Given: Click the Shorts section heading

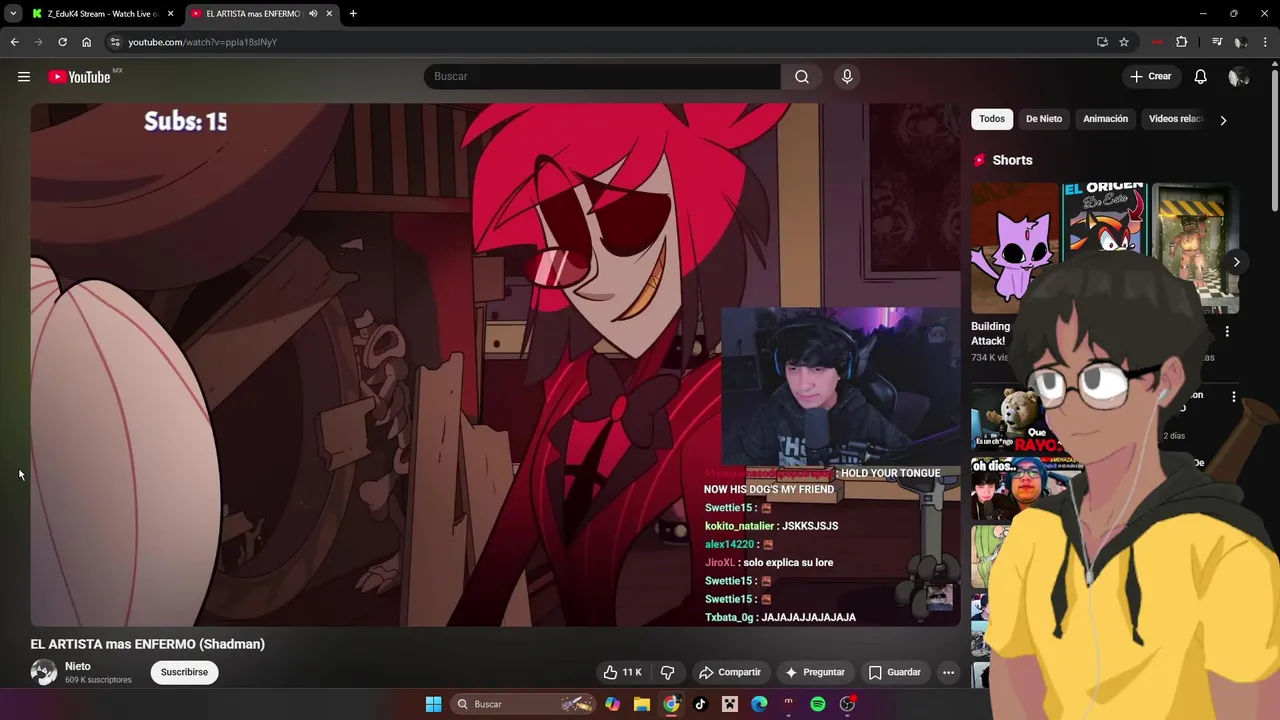Looking at the screenshot, I should [x=1012, y=160].
